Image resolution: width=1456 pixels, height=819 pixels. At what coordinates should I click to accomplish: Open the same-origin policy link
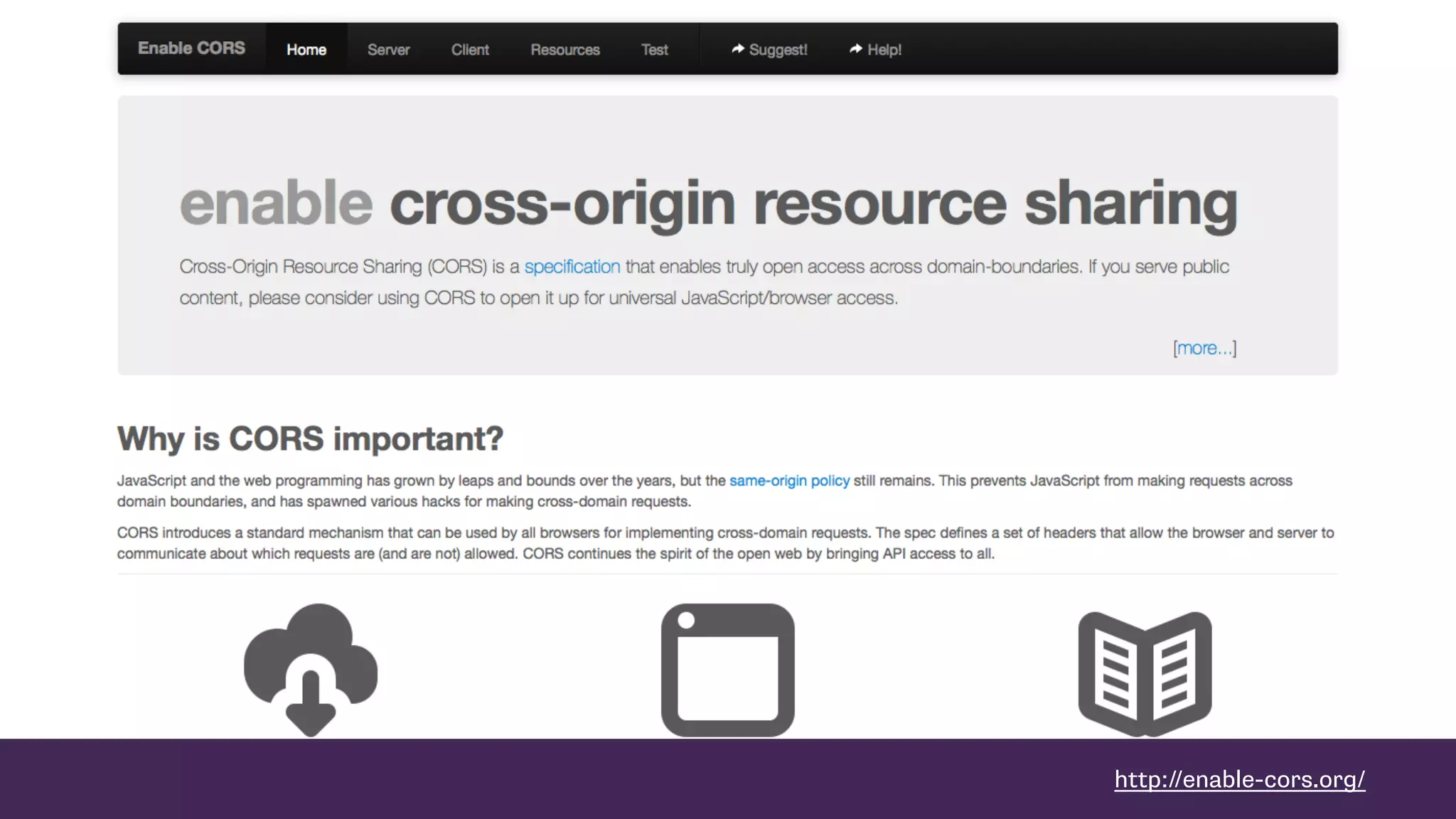(x=789, y=481)
